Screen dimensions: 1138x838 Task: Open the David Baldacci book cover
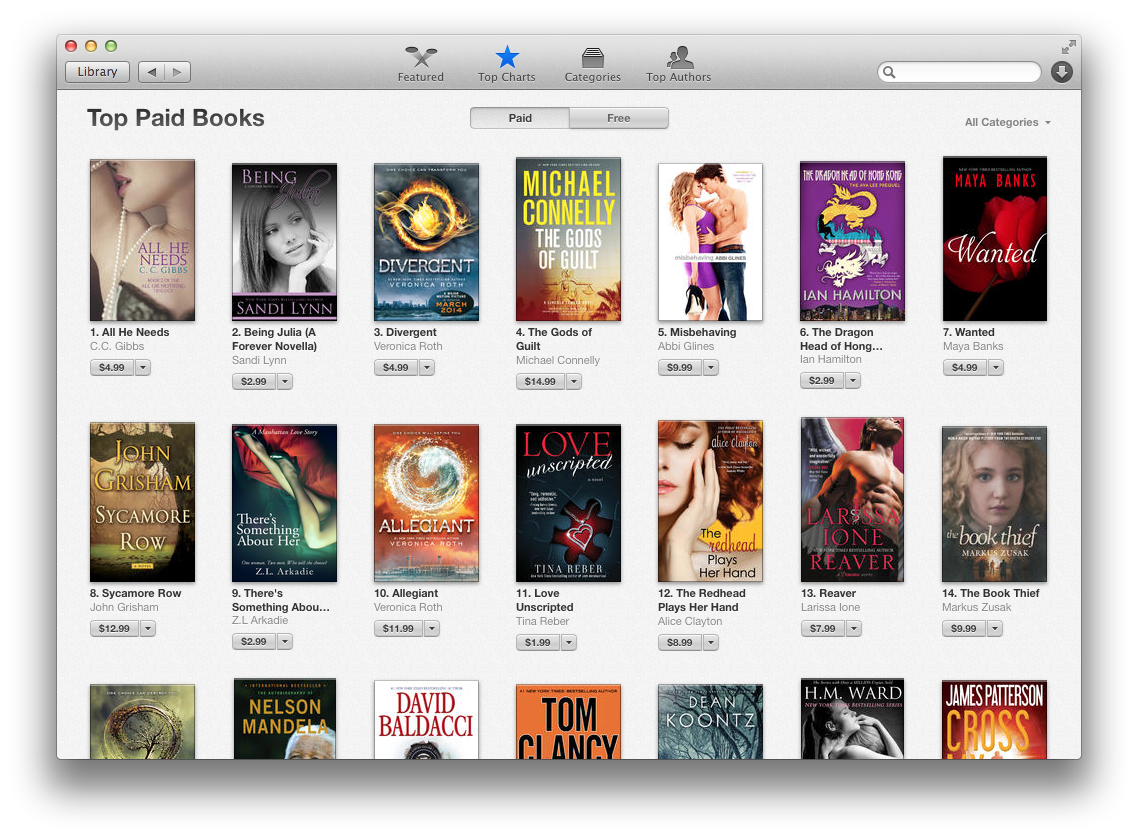click(x=426, y=720)
